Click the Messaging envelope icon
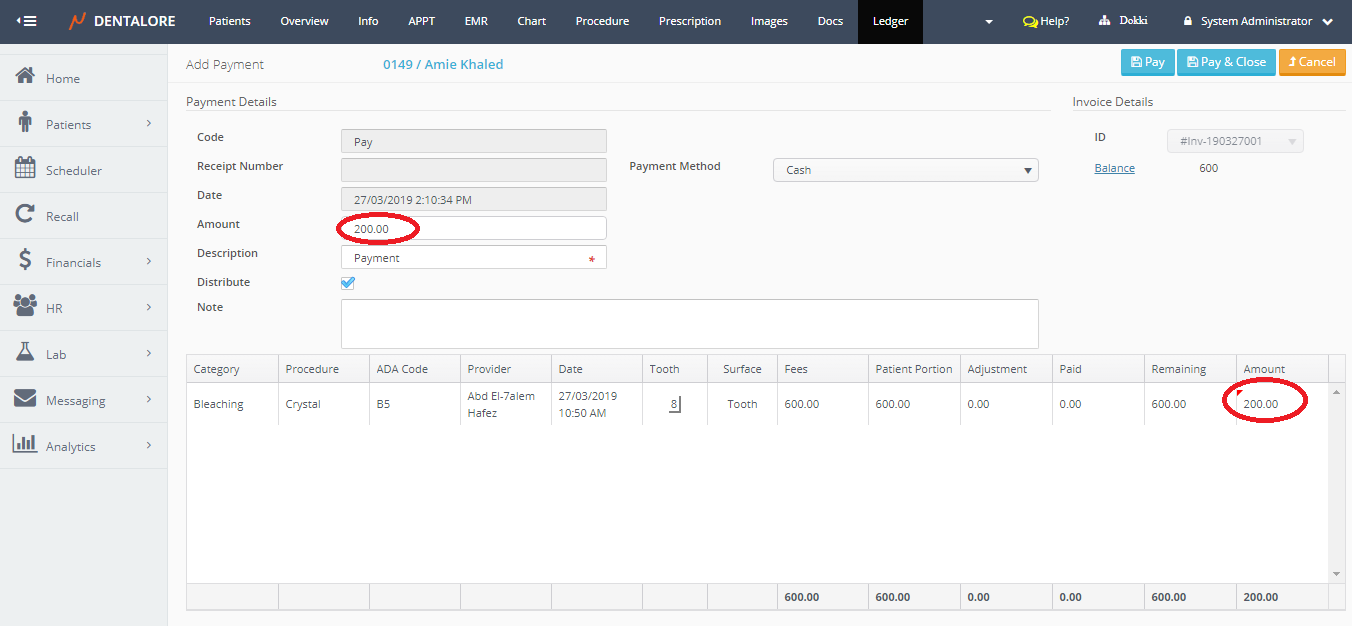 coord(25,399)
